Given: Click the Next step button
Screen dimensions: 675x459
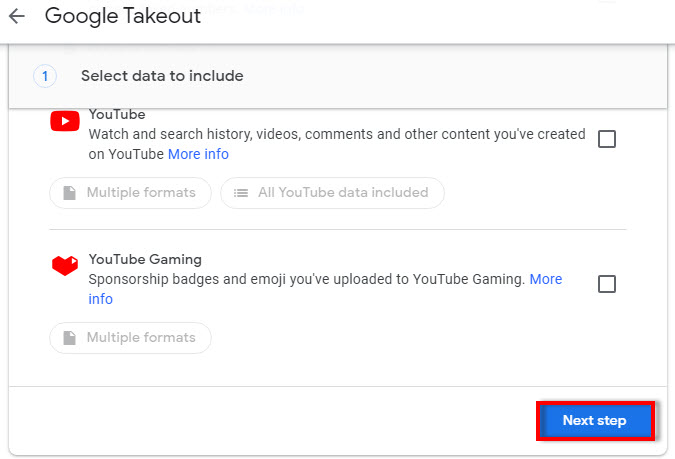Looking at the screenshot, I should [x=595, y=421].
